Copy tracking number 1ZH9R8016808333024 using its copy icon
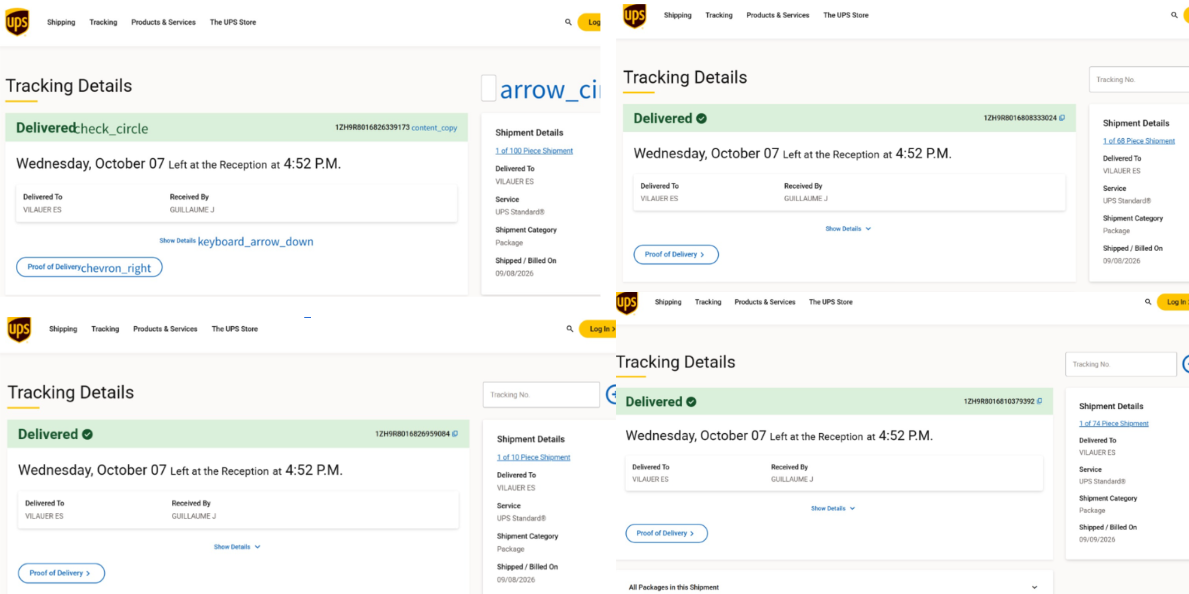The height and width of the screenshot is (594, 1189). point(1062,118)
